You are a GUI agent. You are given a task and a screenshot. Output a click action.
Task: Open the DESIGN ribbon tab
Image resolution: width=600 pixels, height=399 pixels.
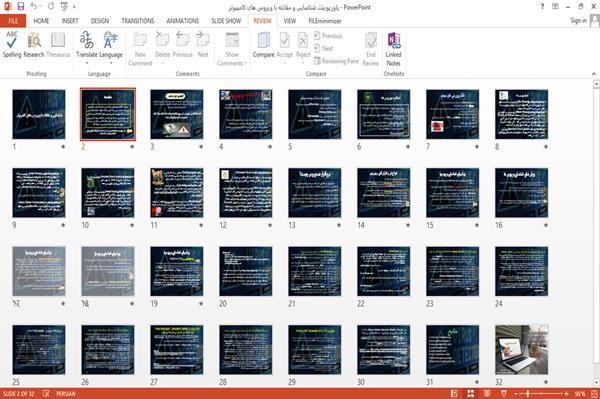pyautogui.click(x=100, y=21)
